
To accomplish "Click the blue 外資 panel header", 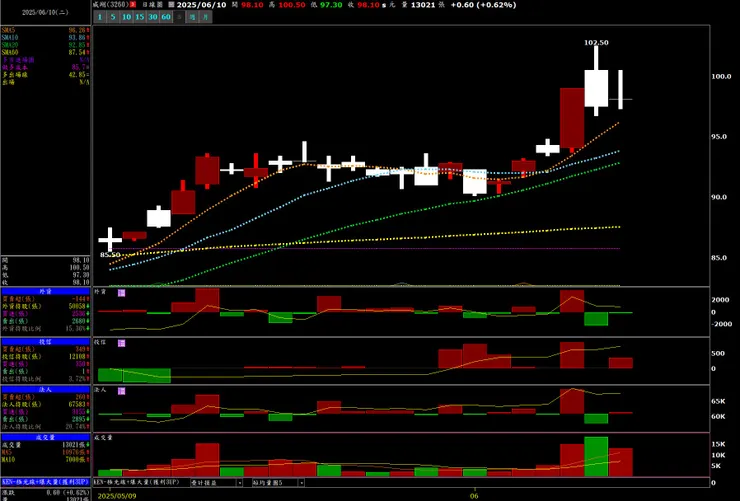I will tap(45, 292).
